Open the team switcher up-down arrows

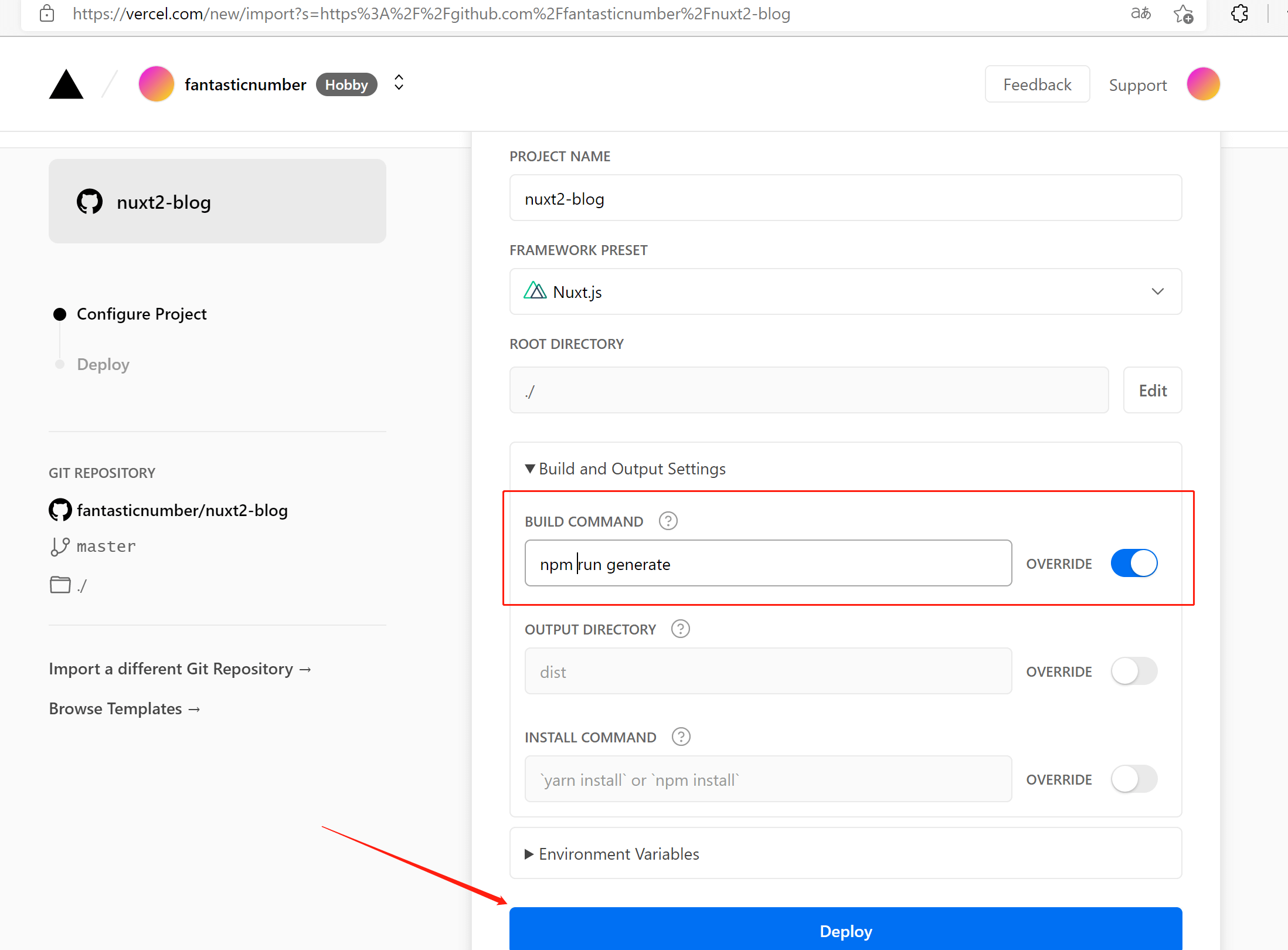tap(399, 83)
